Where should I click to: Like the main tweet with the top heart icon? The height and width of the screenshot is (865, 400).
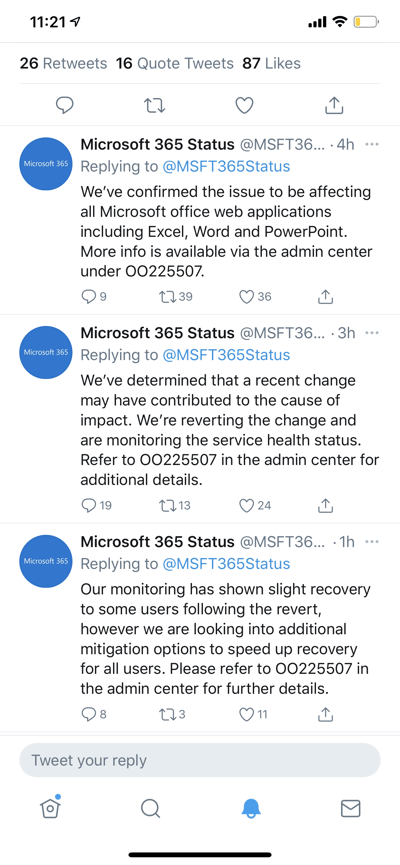244,105
